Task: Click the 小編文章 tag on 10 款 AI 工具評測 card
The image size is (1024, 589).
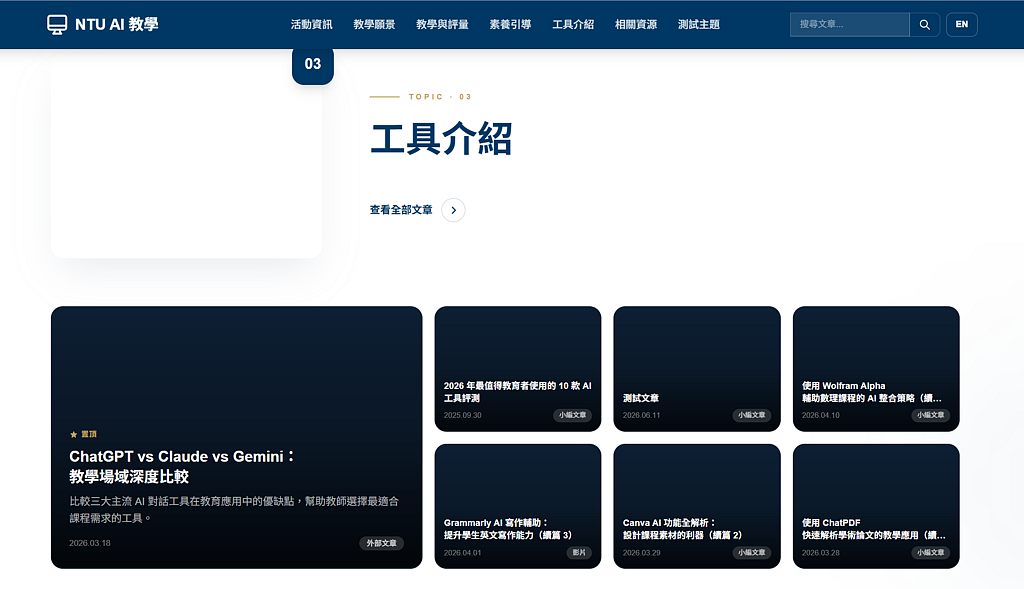Action: 573,415
